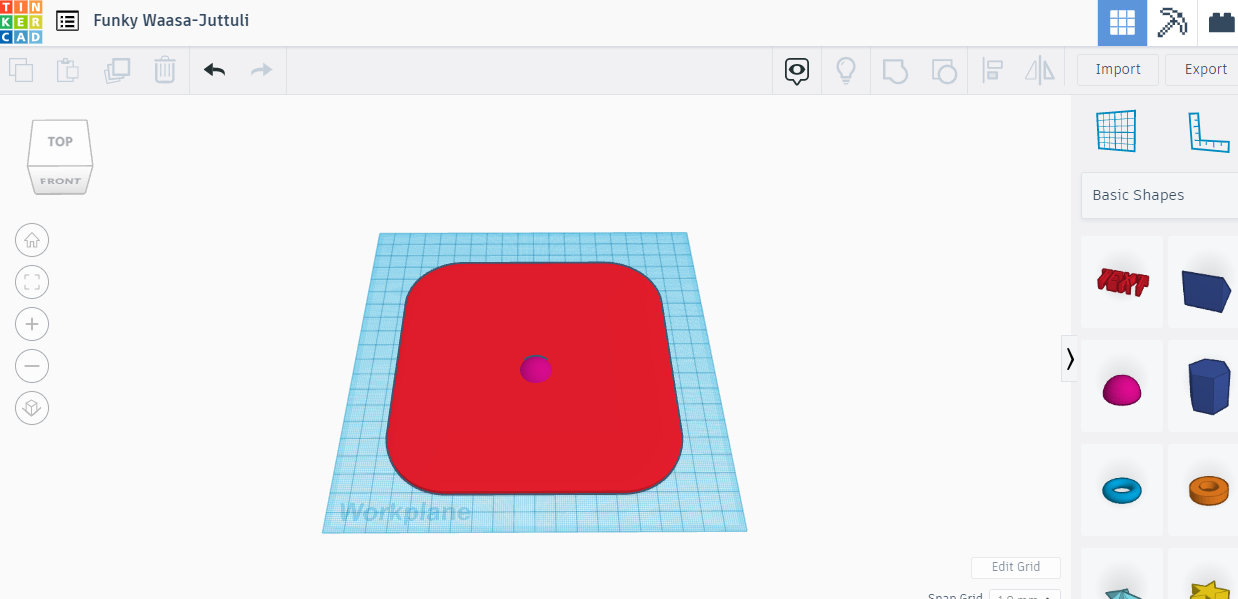Pick the pink Half Sphere shape

(1122, 386)
